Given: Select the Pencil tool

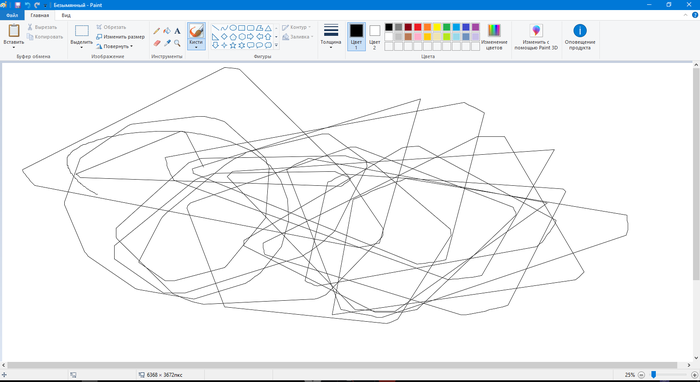Looking at the screenshot, I should [x=157, y=31].
